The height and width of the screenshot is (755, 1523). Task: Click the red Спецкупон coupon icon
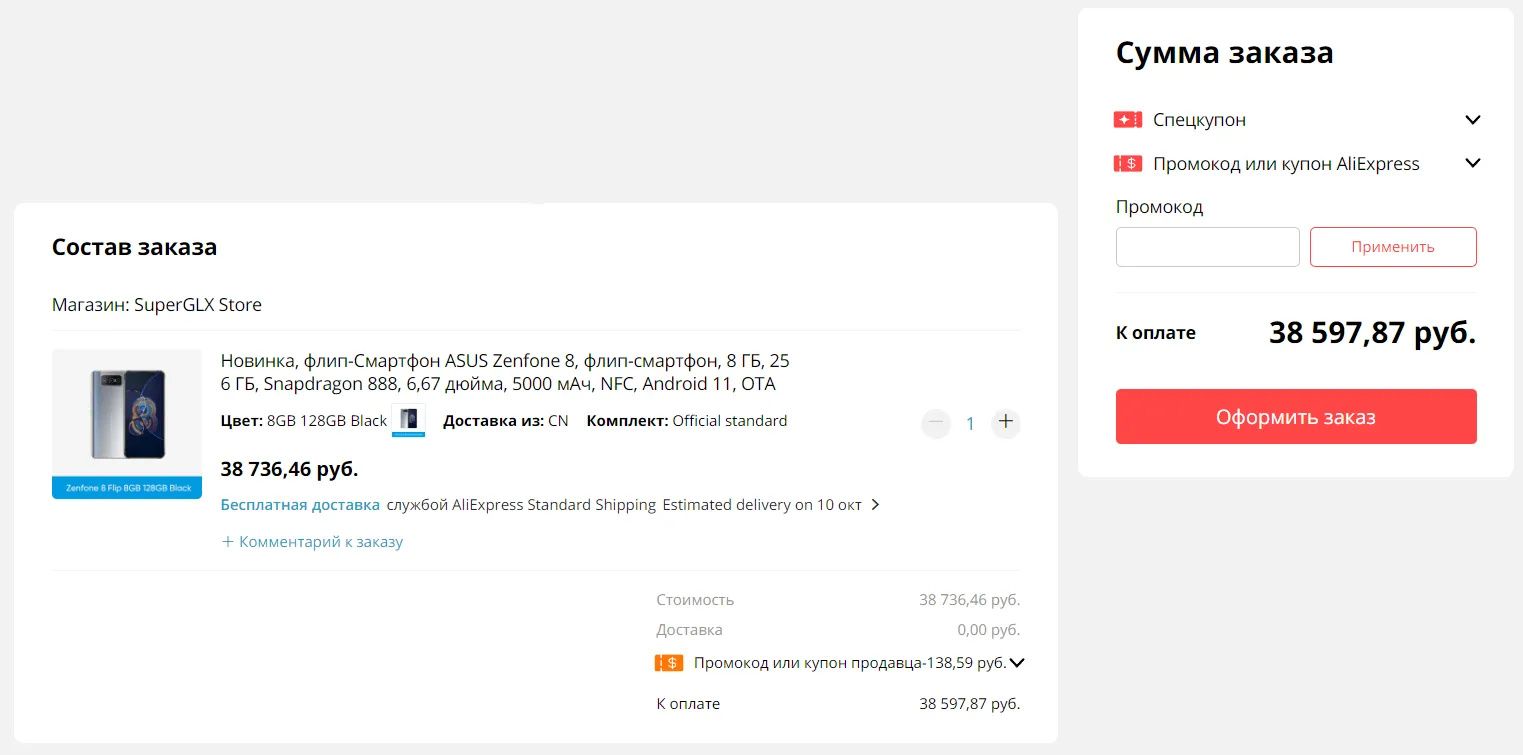[x=1127, y=120]
